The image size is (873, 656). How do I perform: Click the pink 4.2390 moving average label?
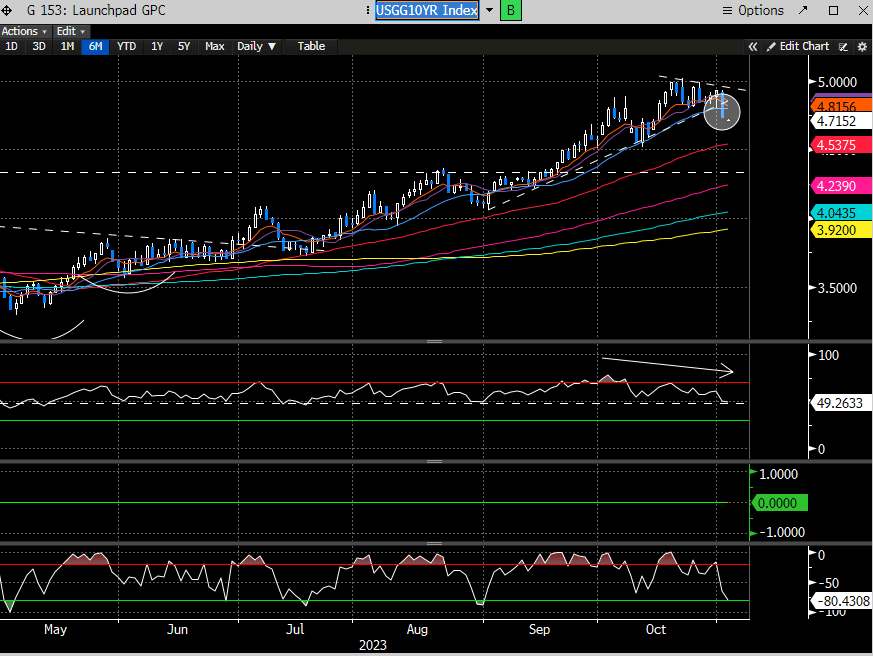[x=838, y=186]
